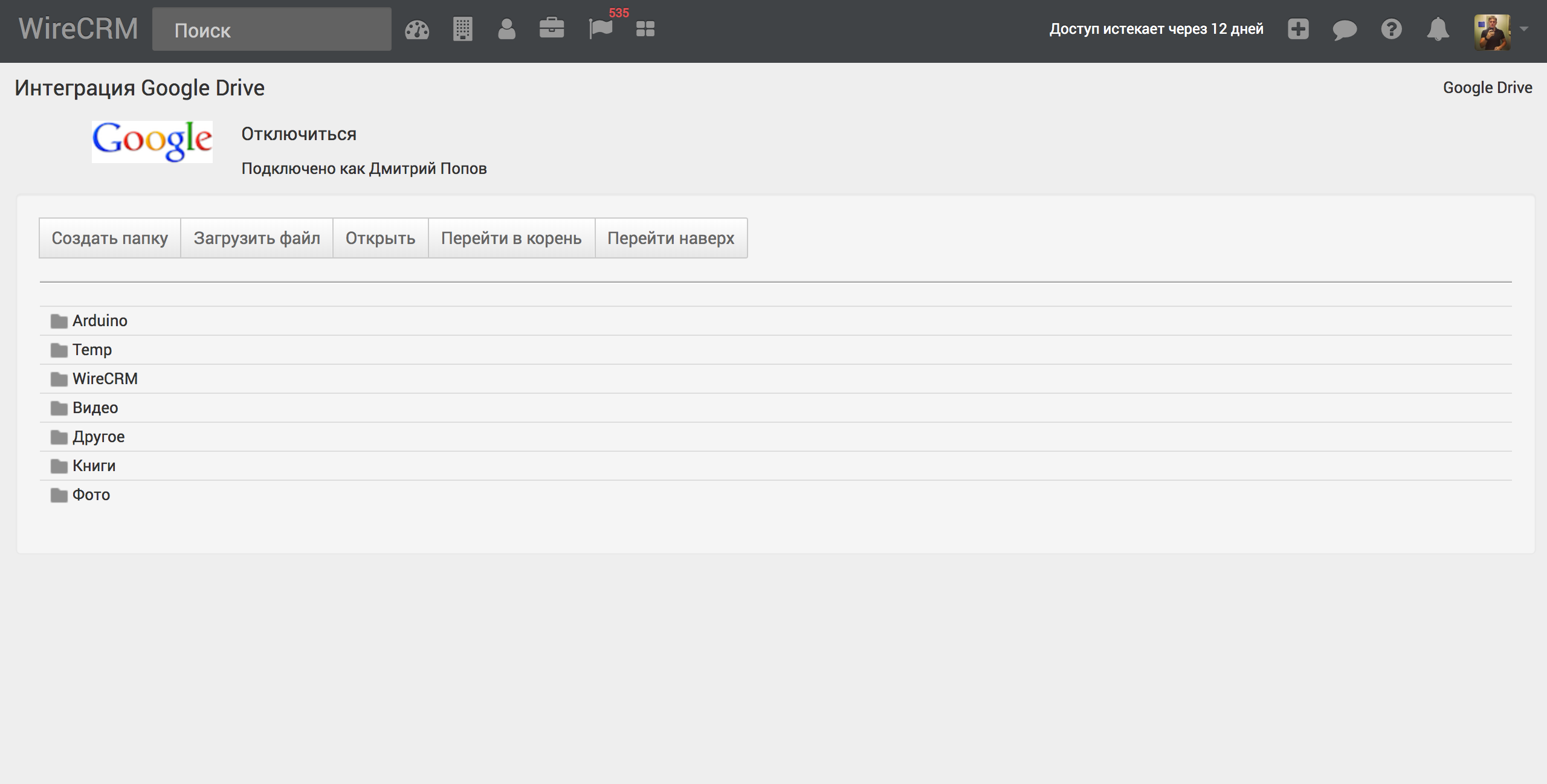Image resolution: width=1547 pixels, height=784 pixels.
Task: Focus the Поиск search field
Action: (272, 29)
